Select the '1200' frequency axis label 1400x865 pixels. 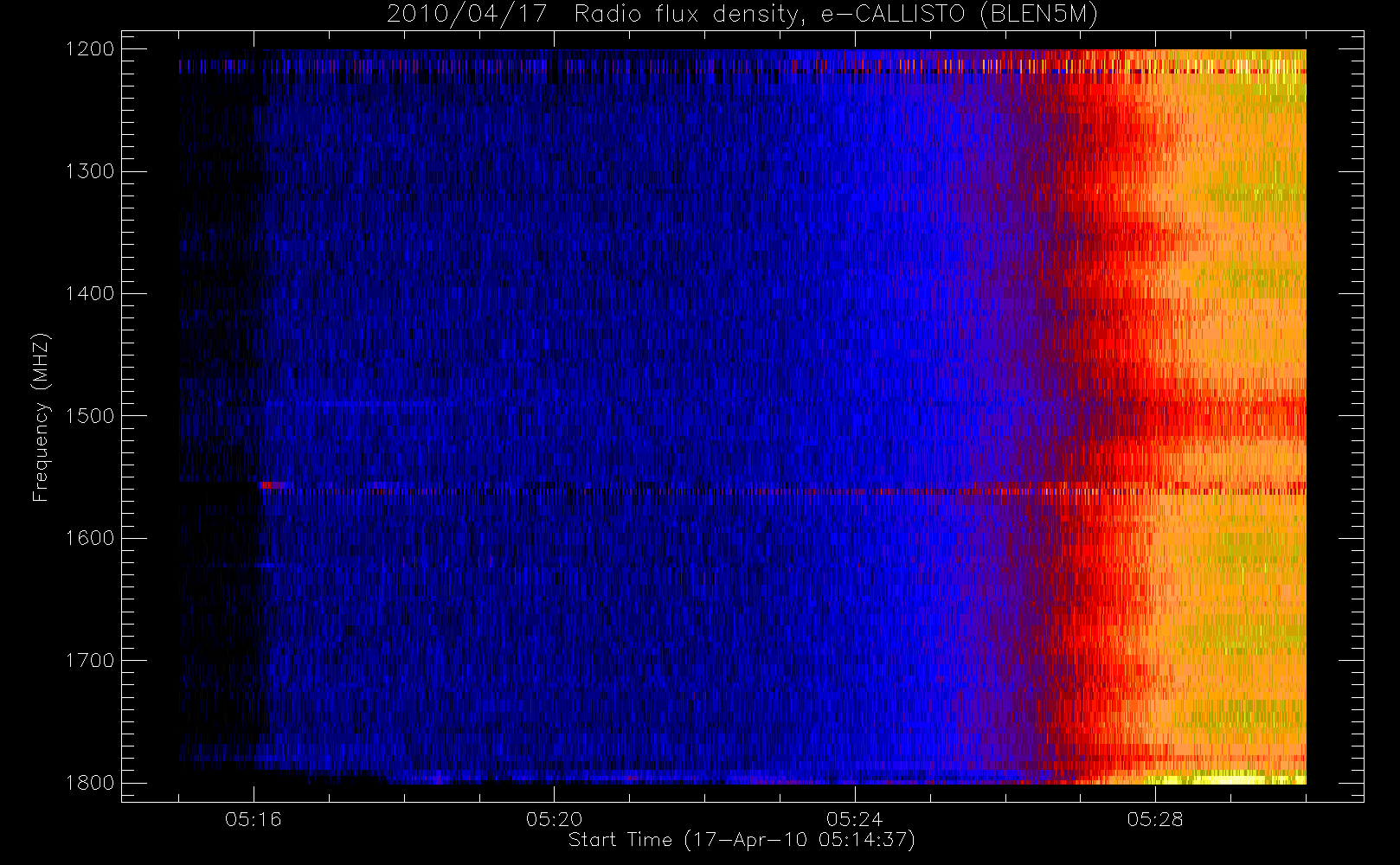(90, 49)
